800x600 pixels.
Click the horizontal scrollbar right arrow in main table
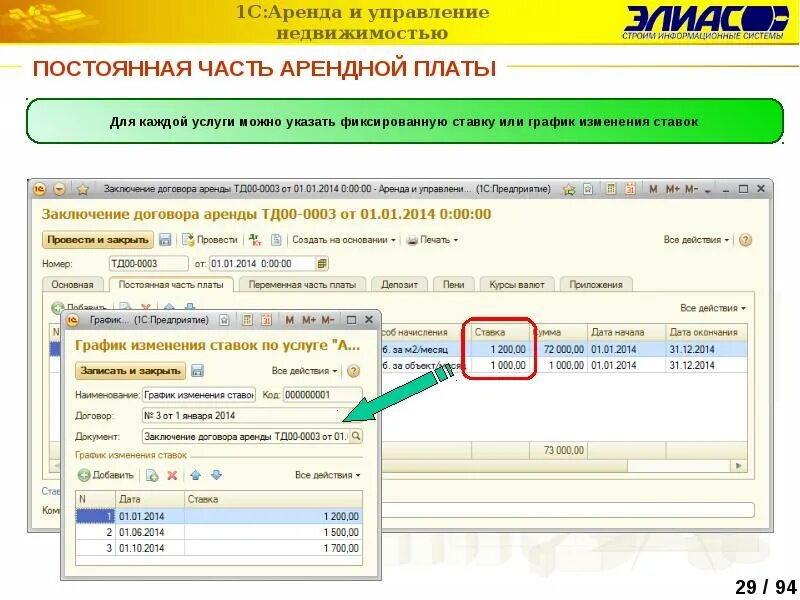pos(738,466)
